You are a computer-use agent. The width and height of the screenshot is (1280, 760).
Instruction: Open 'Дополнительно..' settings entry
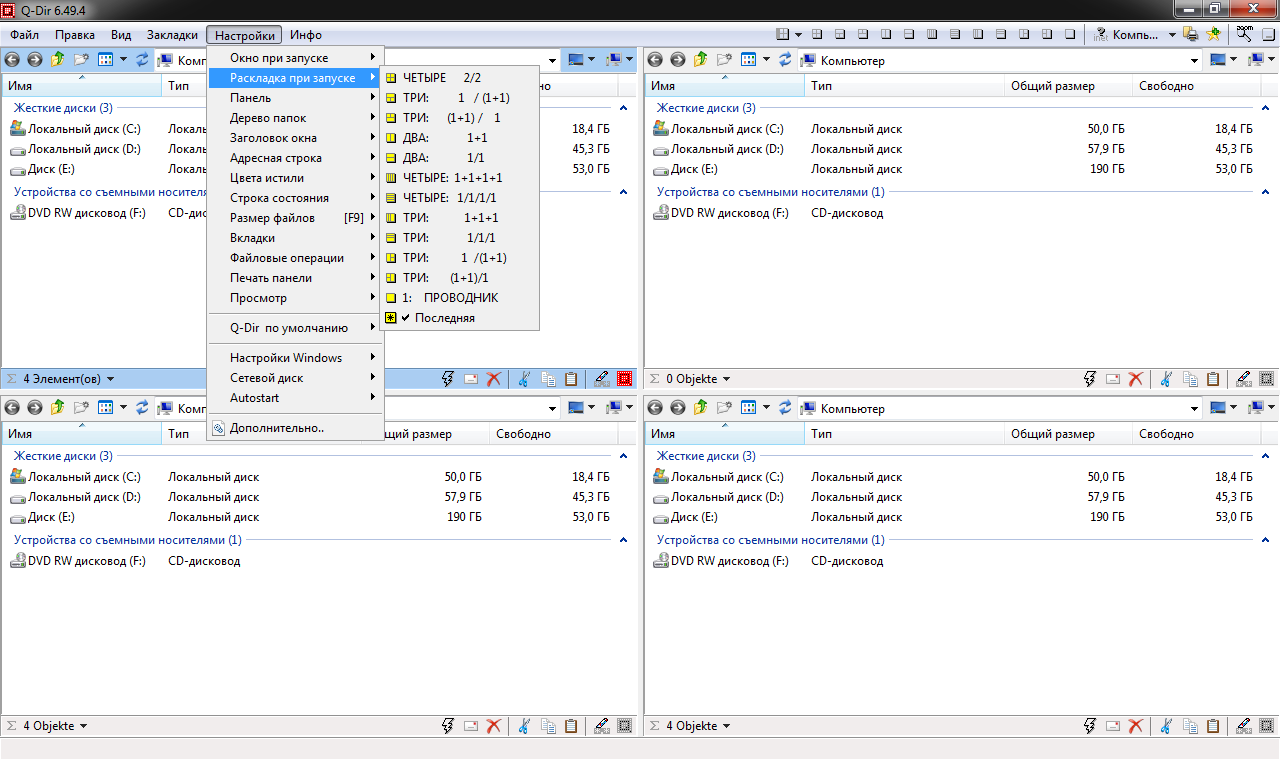[x=295, y=428]
